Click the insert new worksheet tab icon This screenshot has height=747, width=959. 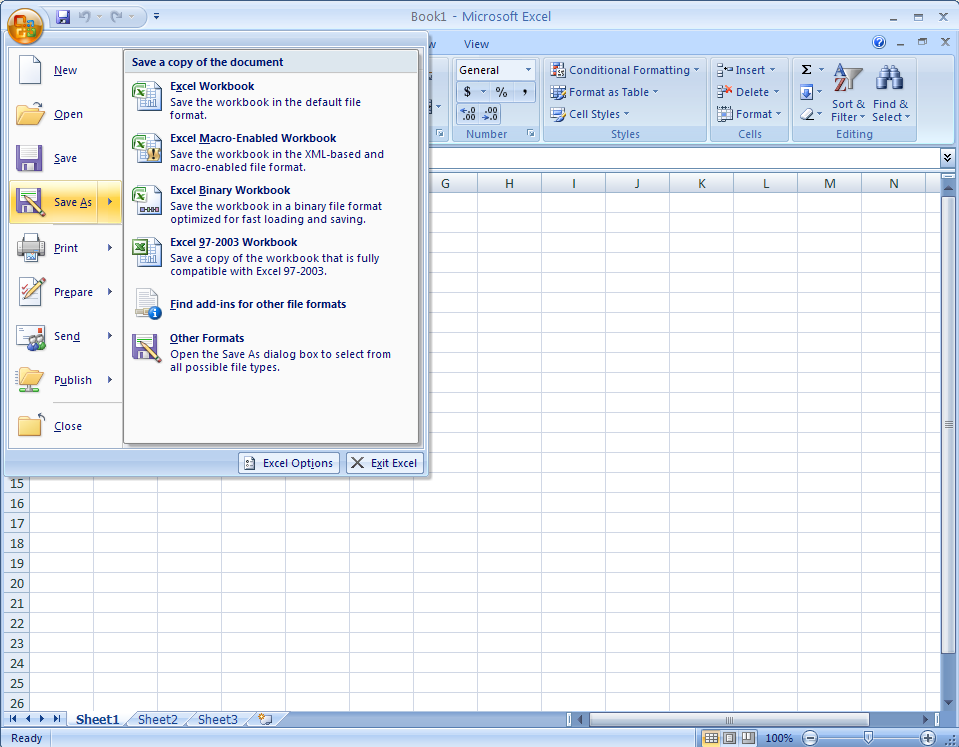pos(265,719)
